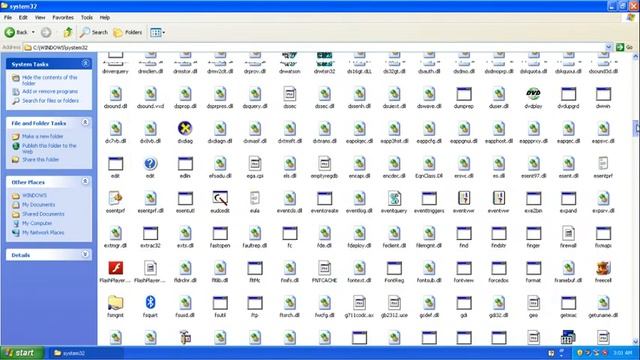Go up one folder level

68,32
